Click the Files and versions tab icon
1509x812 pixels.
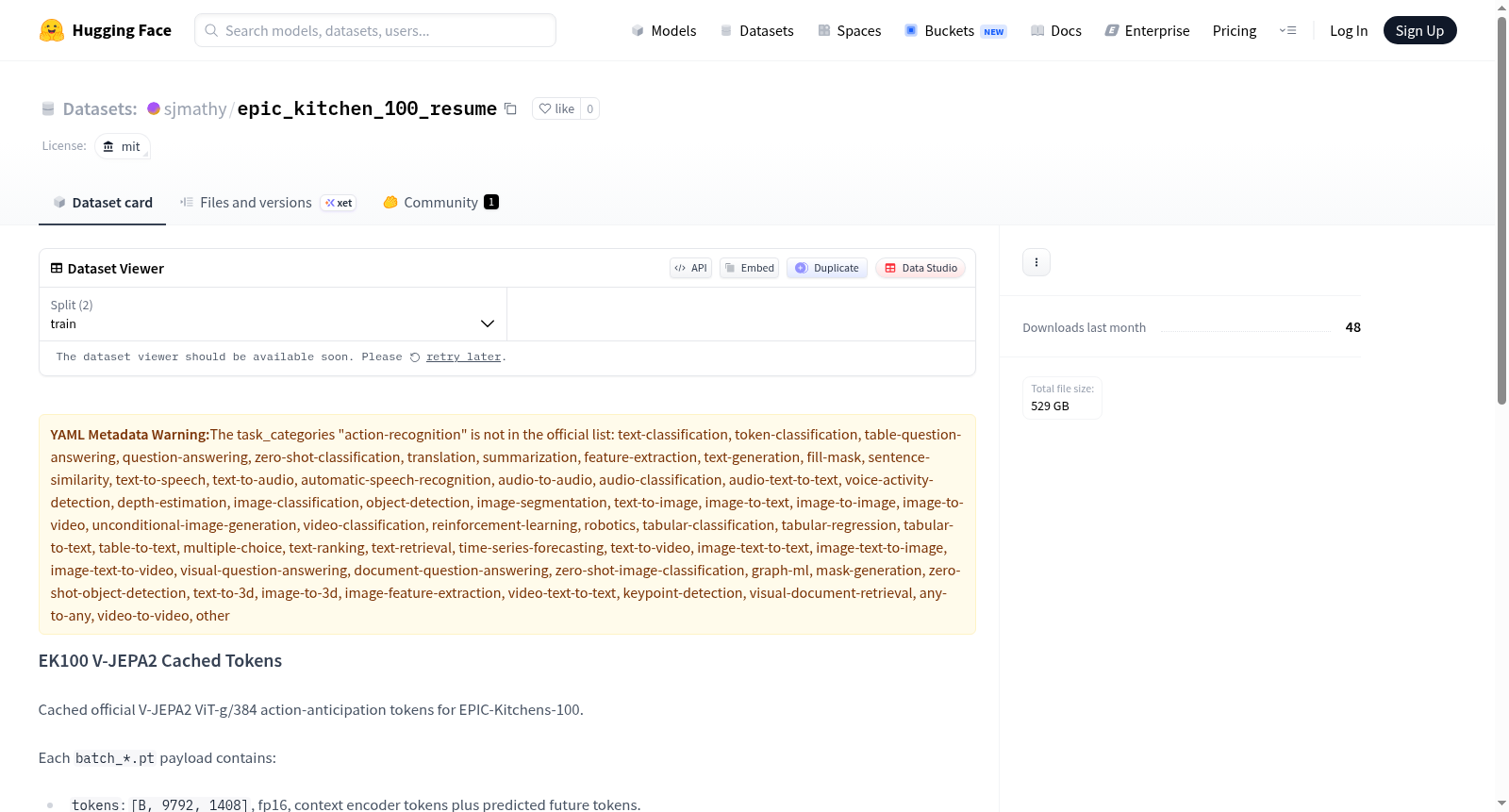click(187, 202)
